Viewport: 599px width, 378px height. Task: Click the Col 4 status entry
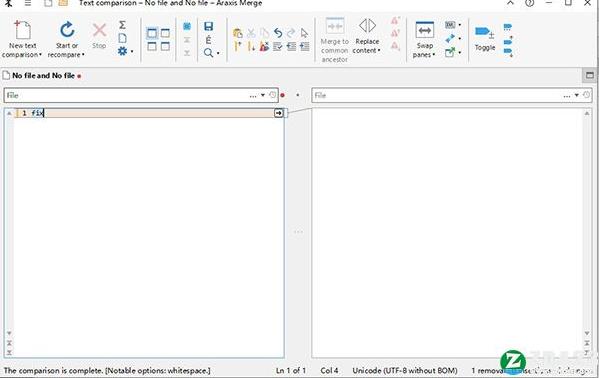coord(329,370)
